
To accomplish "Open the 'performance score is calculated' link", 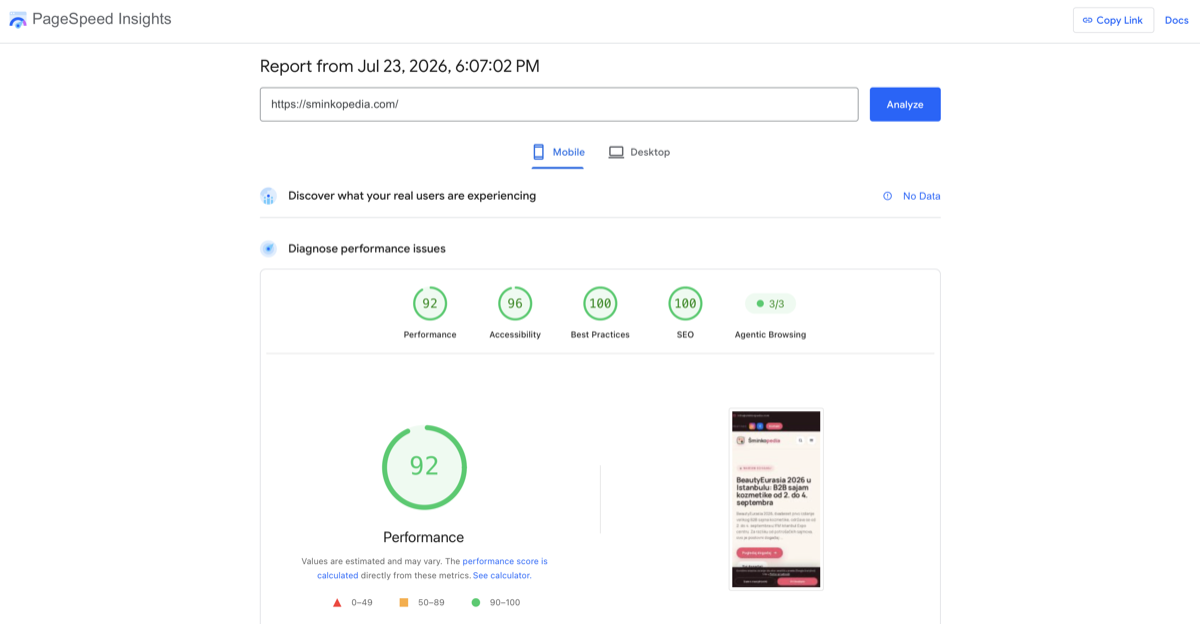I will (x=432, y=568).
